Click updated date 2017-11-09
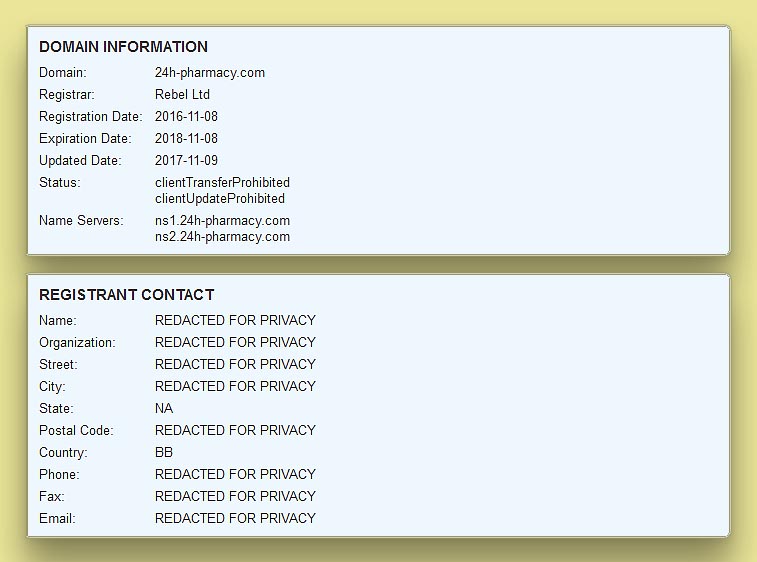Screen dimensions: 757x562 (x=186, y=161)
